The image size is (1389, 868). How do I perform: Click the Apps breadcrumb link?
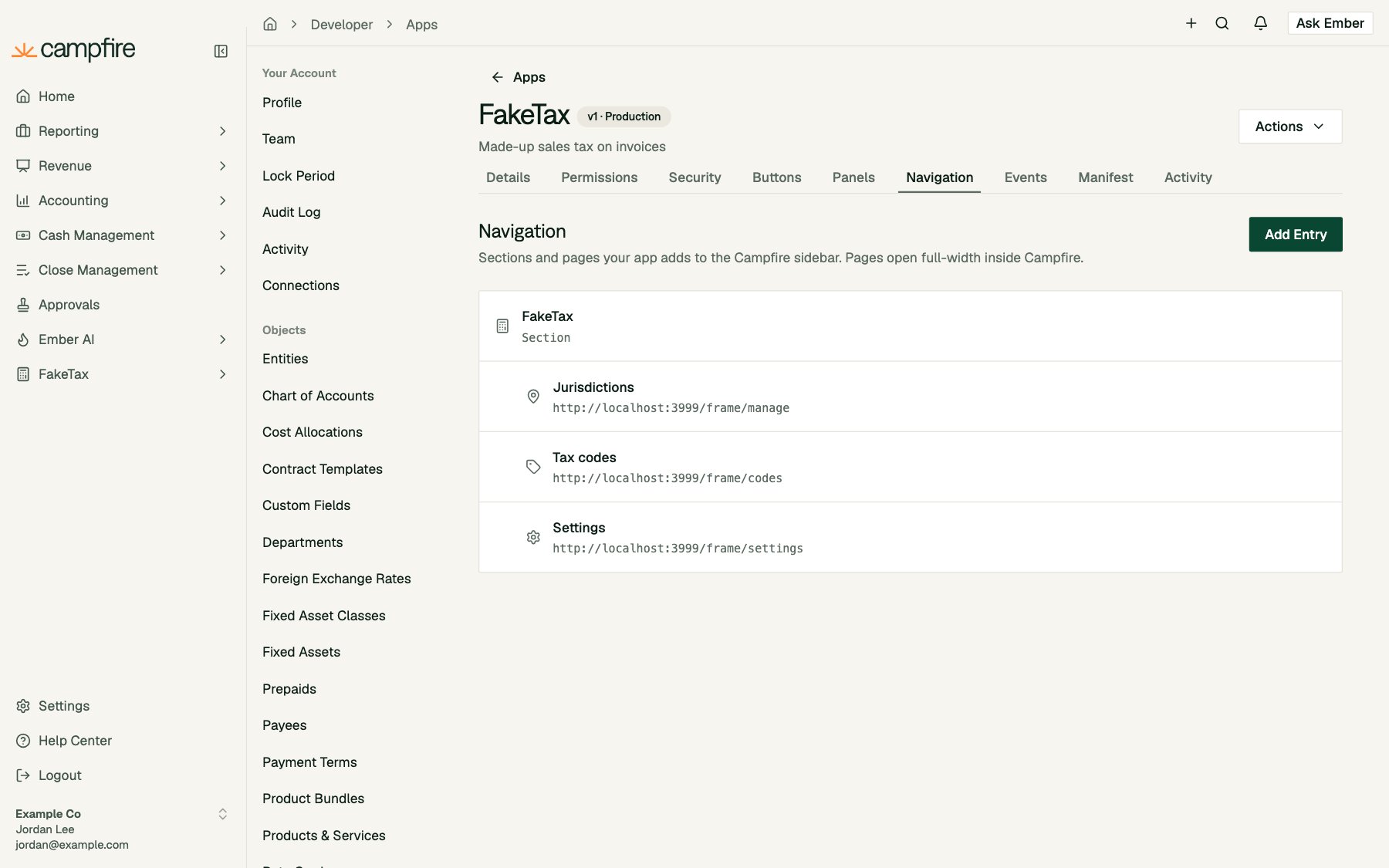[x=421, y=25]
